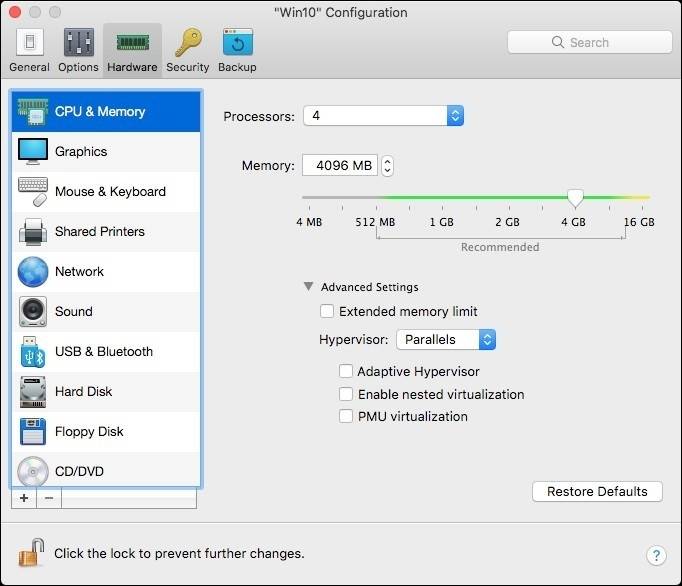Switch to the Options tab label
The image size is (682, 586).
78,67
